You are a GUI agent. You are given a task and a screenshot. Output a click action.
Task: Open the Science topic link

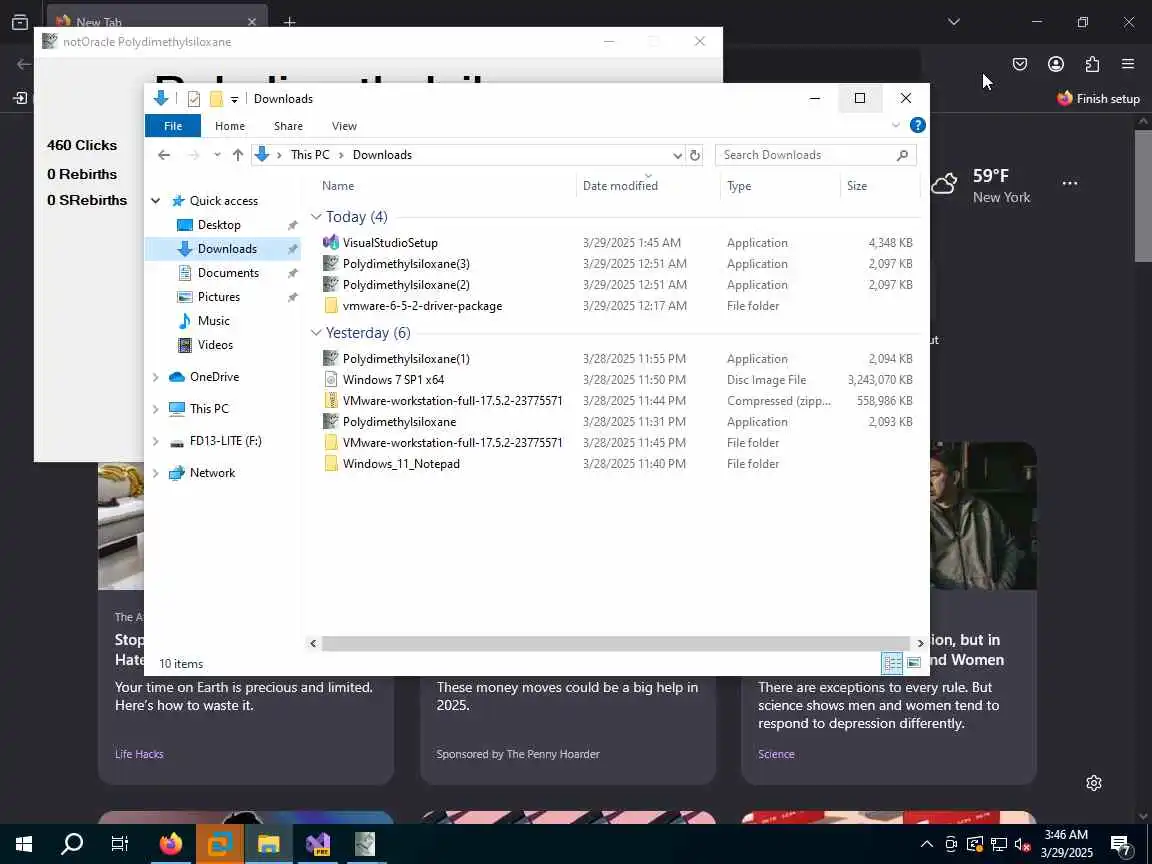tap(776, 755)
